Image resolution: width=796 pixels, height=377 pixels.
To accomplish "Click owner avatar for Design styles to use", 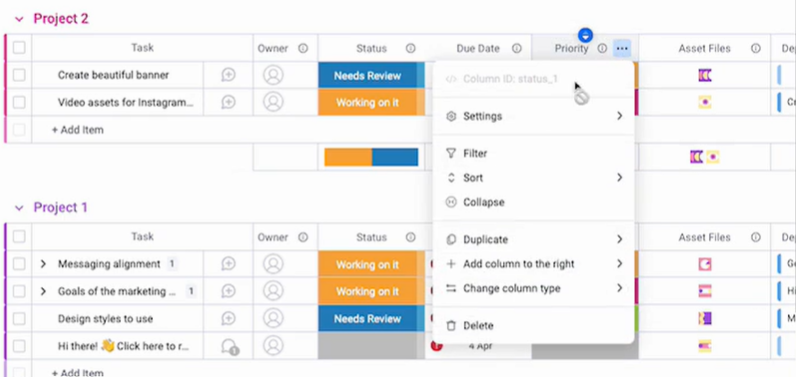I will click(x=273, y=319).
